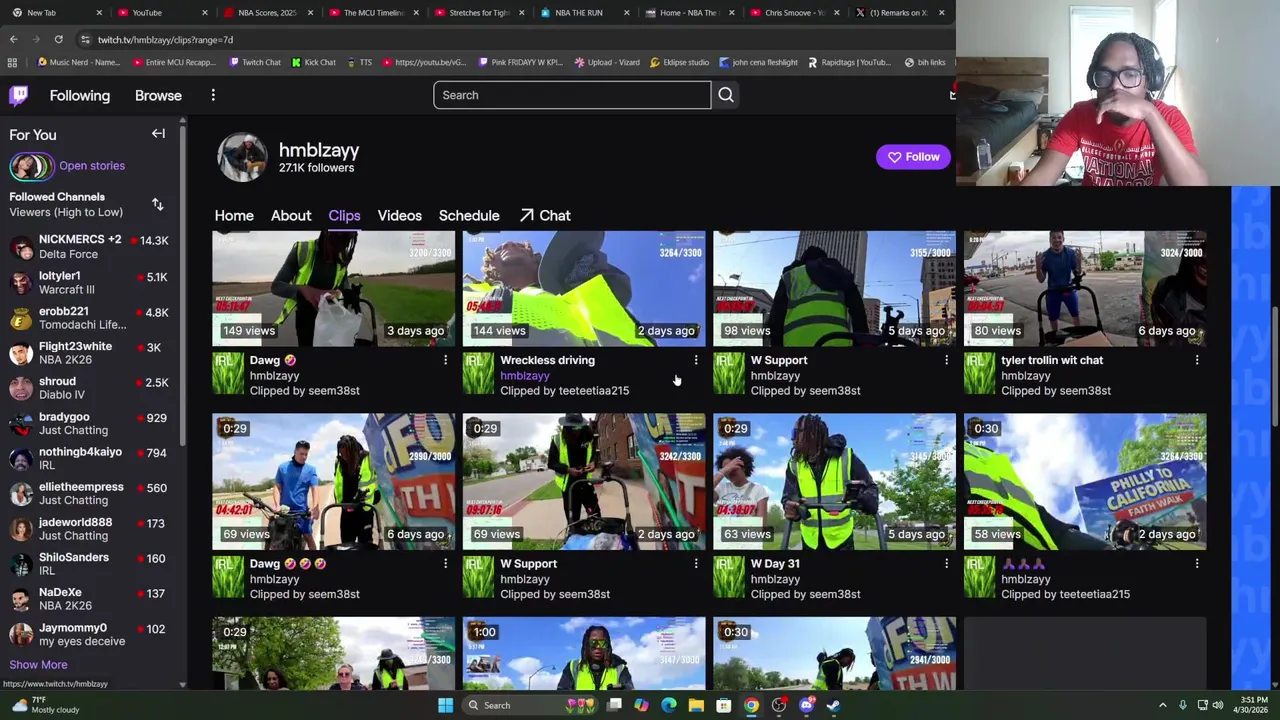
Task: Open Microsoft Store from taskbar
Action: 723,705
